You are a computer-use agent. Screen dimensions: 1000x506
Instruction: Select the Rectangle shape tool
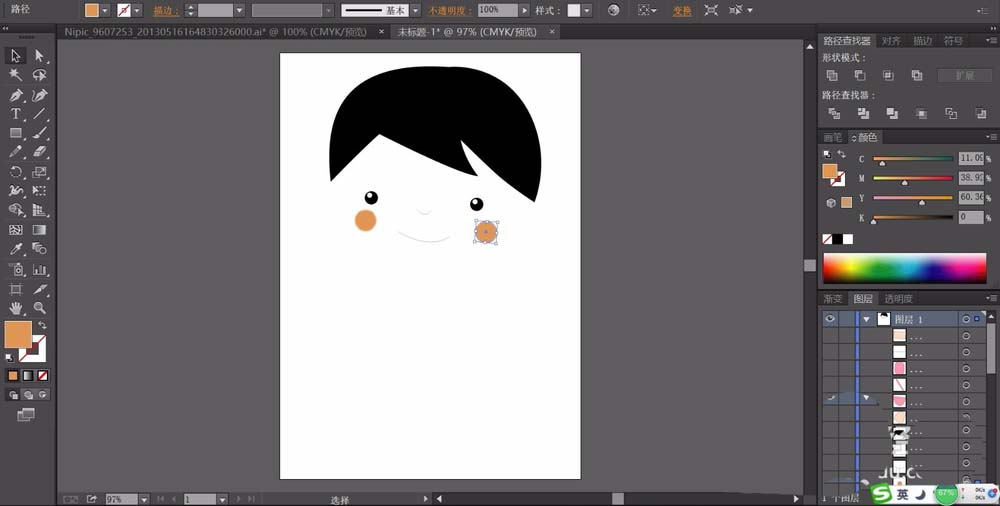pyautogui.click(x=16, y=133)
